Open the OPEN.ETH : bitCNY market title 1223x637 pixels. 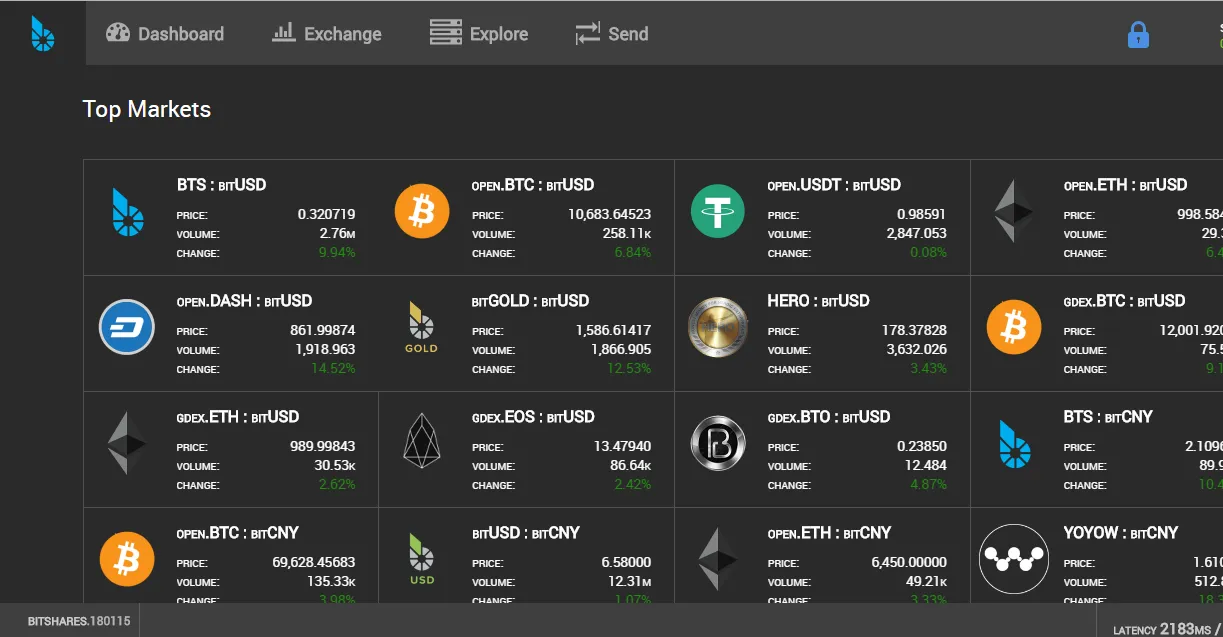coord(829,533)
